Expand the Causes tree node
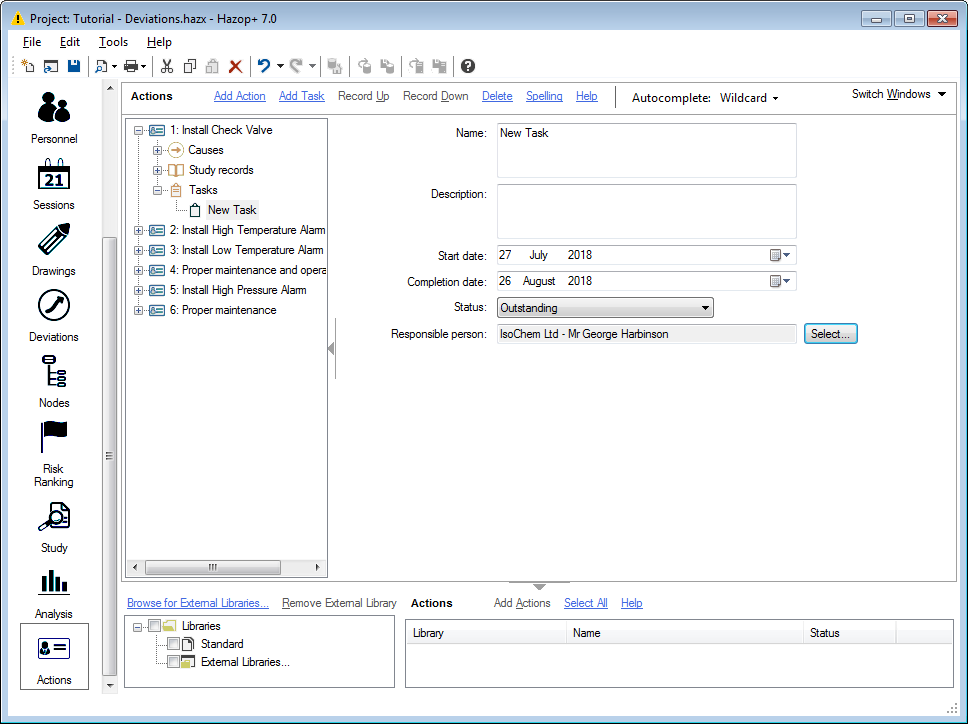The image size is (968, 724). pyautogui.click(x=157, y=150)
